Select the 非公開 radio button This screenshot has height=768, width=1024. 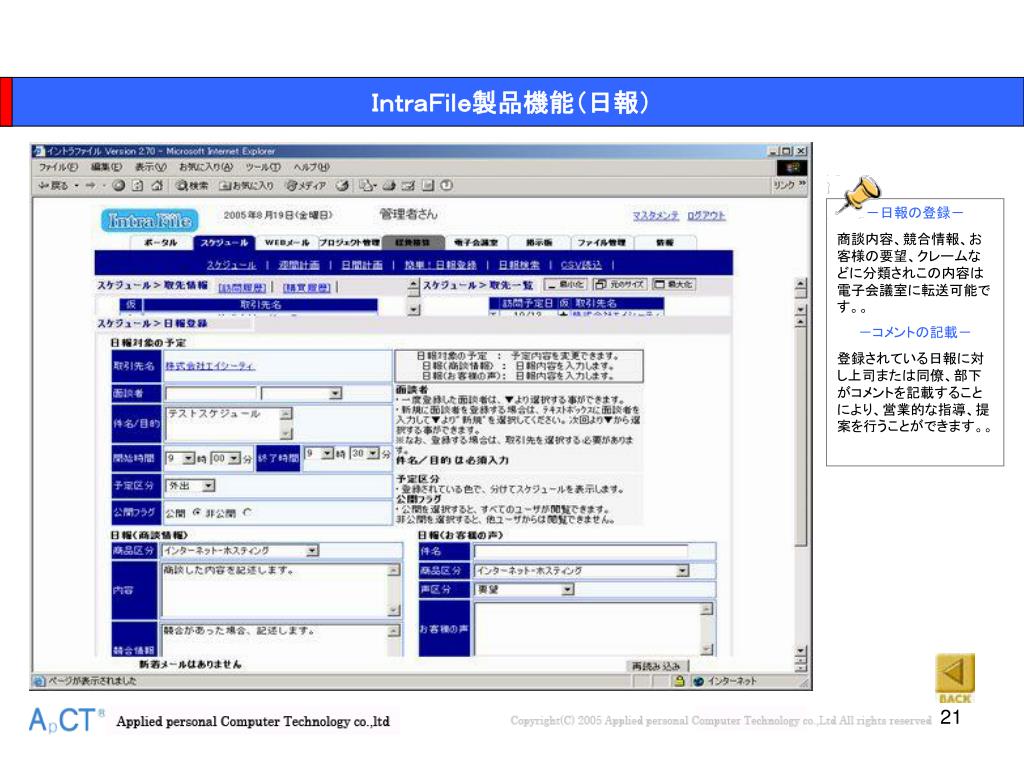pyautogui.click(x=247, y=513)
